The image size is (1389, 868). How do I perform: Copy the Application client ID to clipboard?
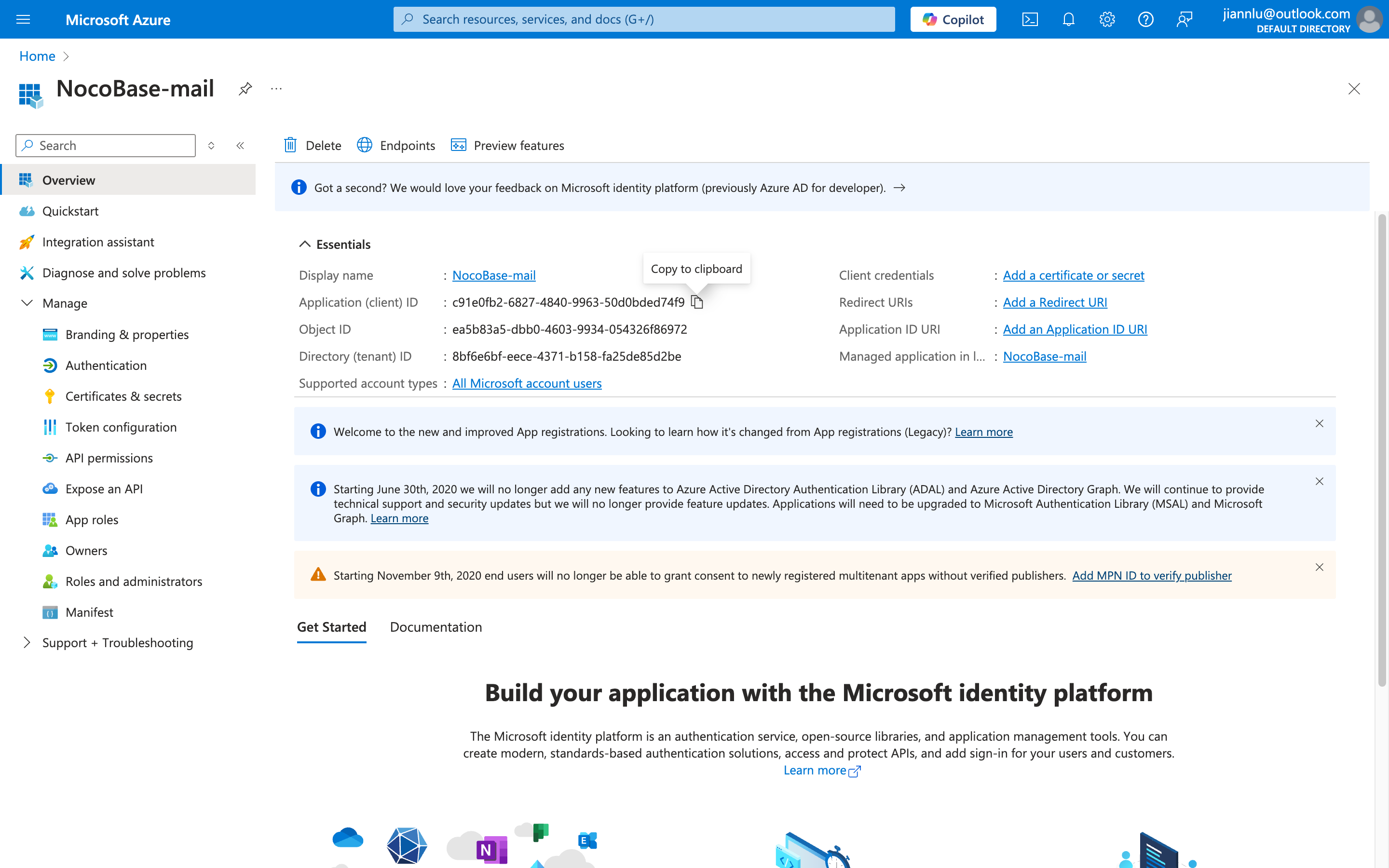tap(697, 302)
